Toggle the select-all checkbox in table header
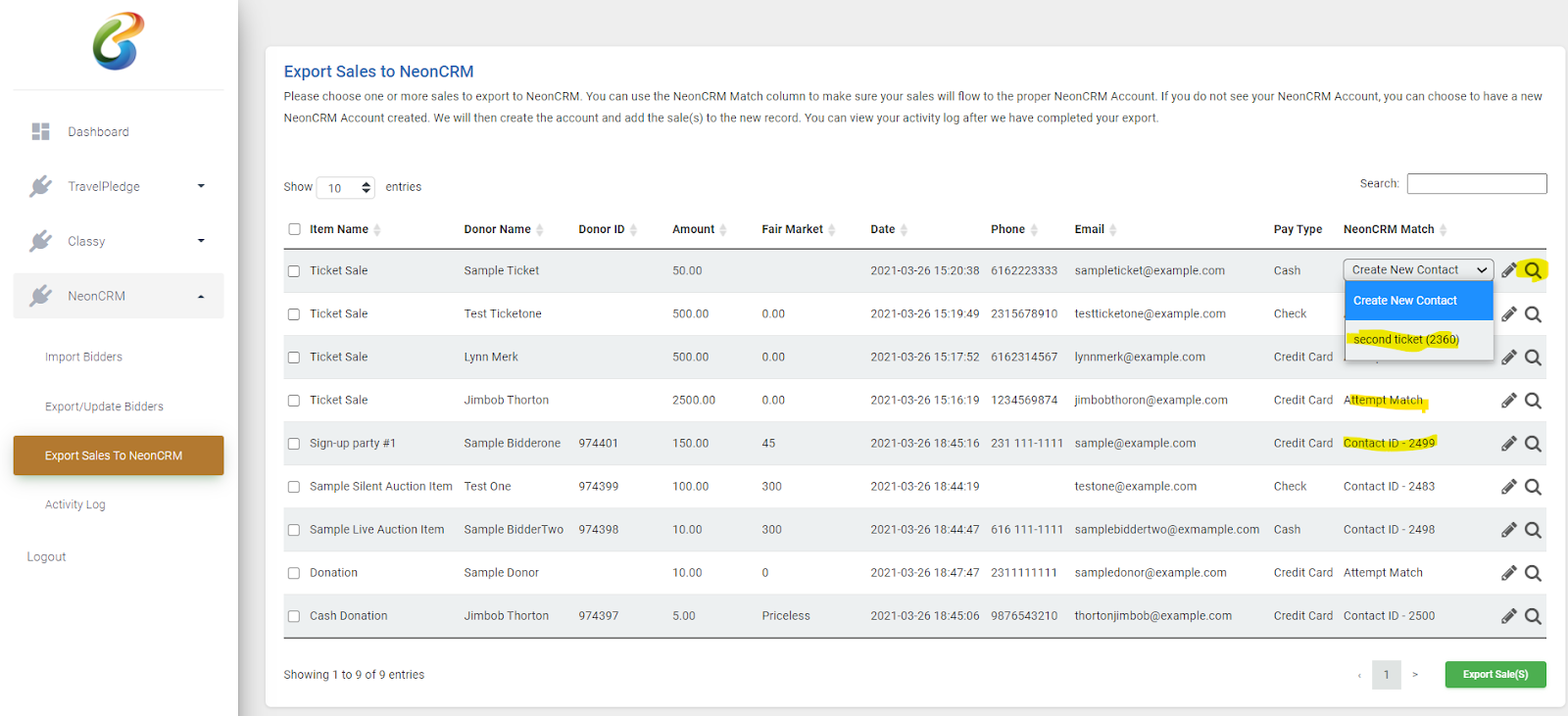This screenshot has height=716, width=1568. click(x=294, y=229)
